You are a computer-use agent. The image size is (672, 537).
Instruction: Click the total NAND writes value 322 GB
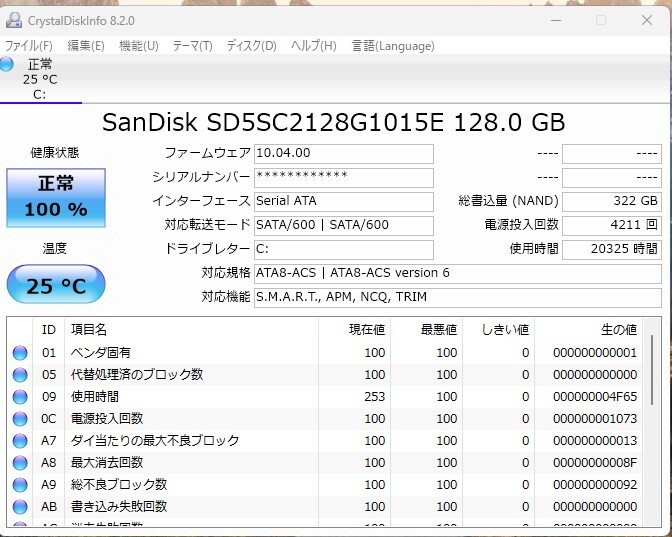[612, 201]
